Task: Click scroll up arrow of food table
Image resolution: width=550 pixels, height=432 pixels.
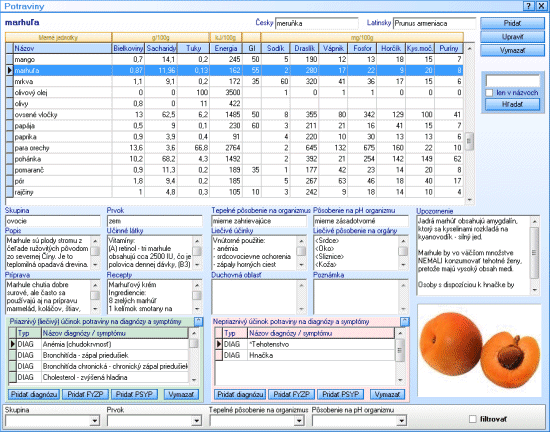Action: [469, 48]
